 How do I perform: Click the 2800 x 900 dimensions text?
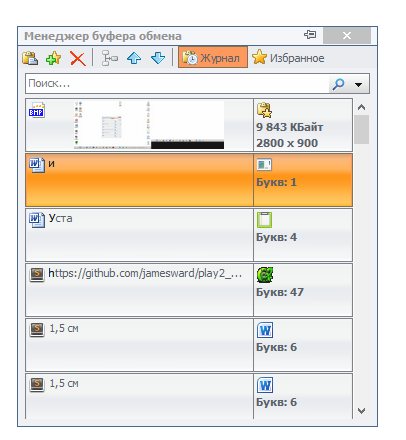287,143
